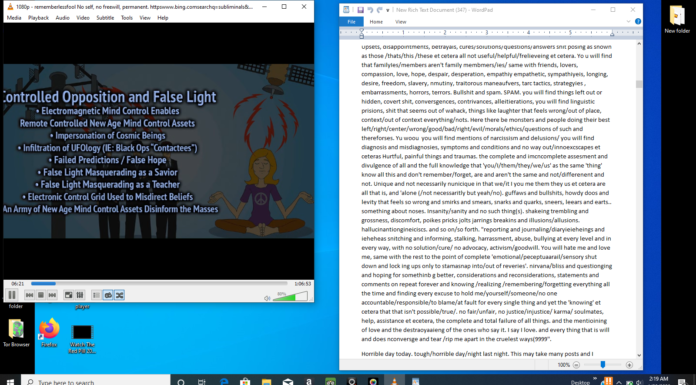Open Cortana circle in taskbar

point(181,381)
